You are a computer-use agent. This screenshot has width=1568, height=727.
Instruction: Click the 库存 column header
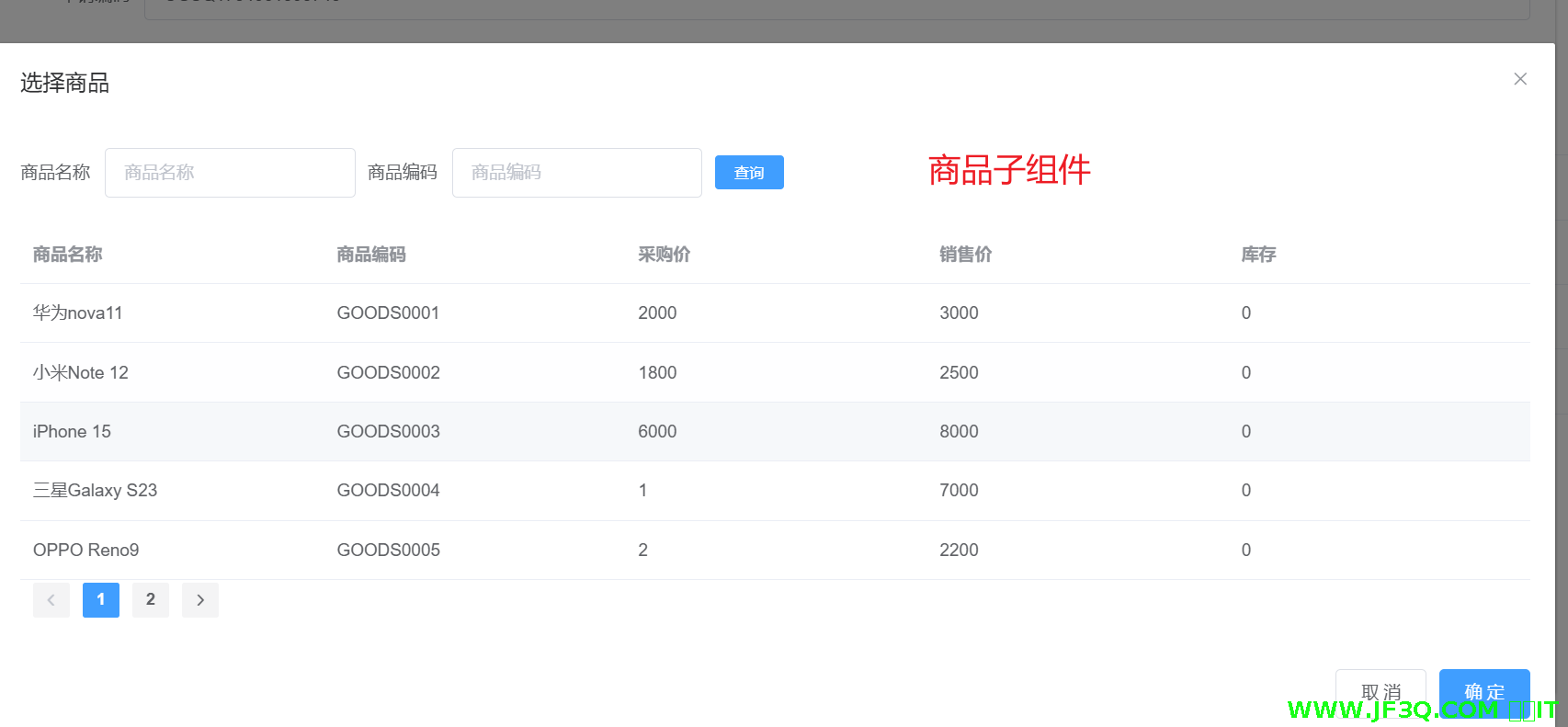[x=1258, y=255]
